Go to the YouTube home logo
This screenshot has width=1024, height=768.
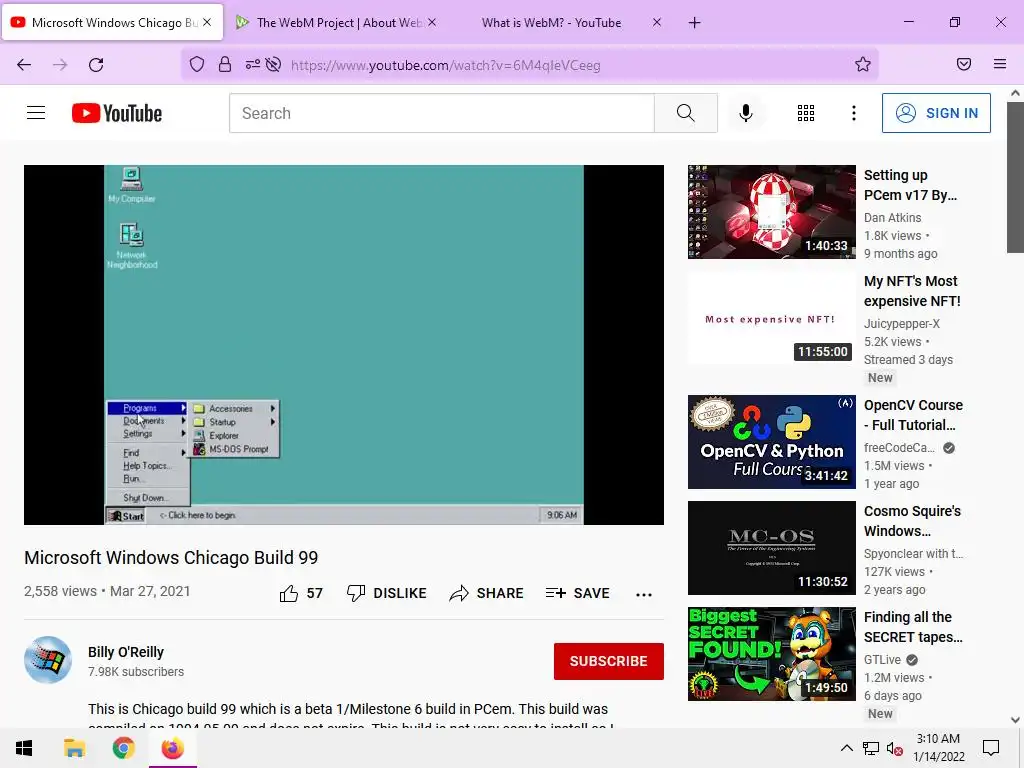117,113
